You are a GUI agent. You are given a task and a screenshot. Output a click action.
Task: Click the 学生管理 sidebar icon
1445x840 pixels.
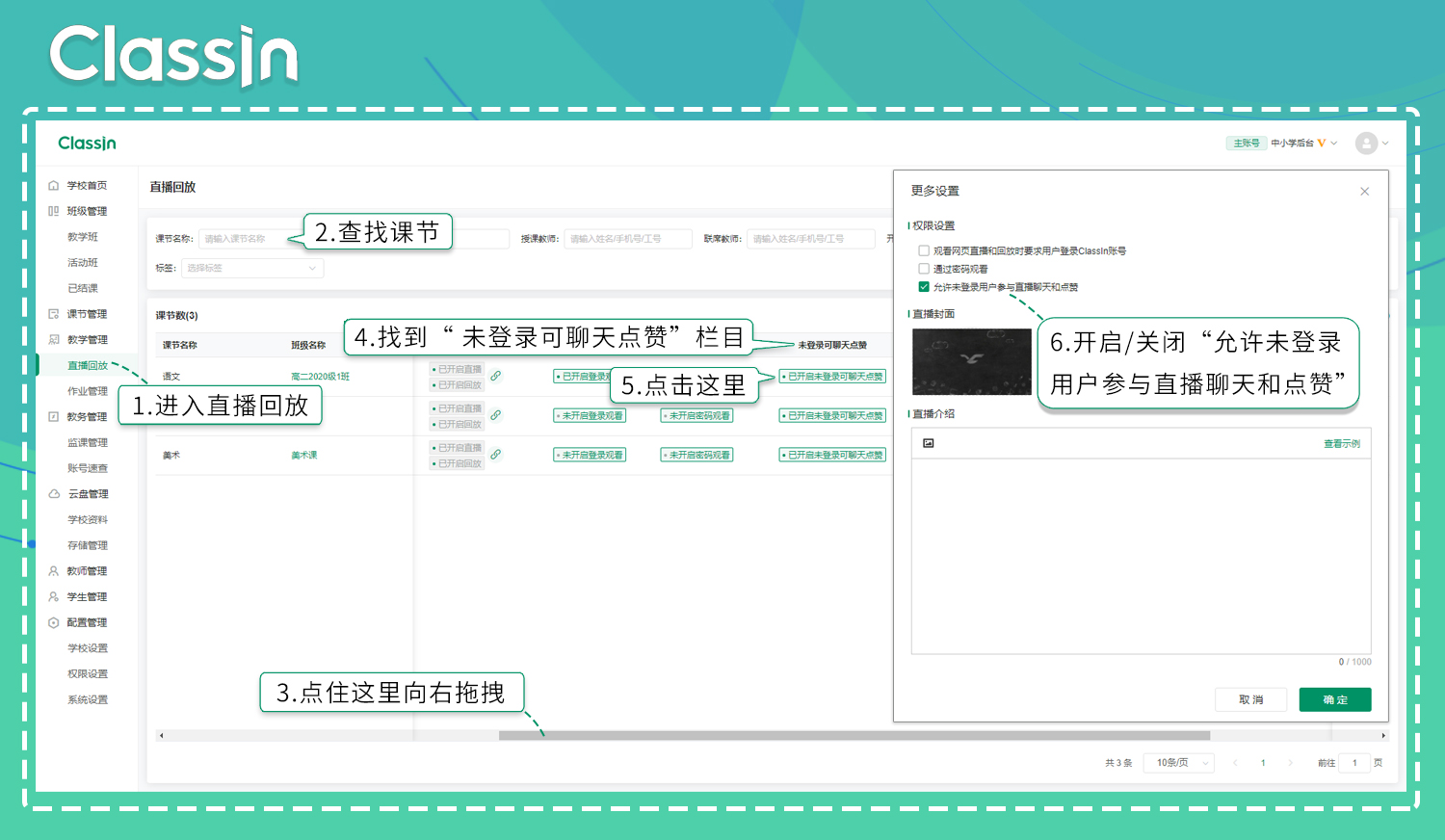(x=54, y=597)
